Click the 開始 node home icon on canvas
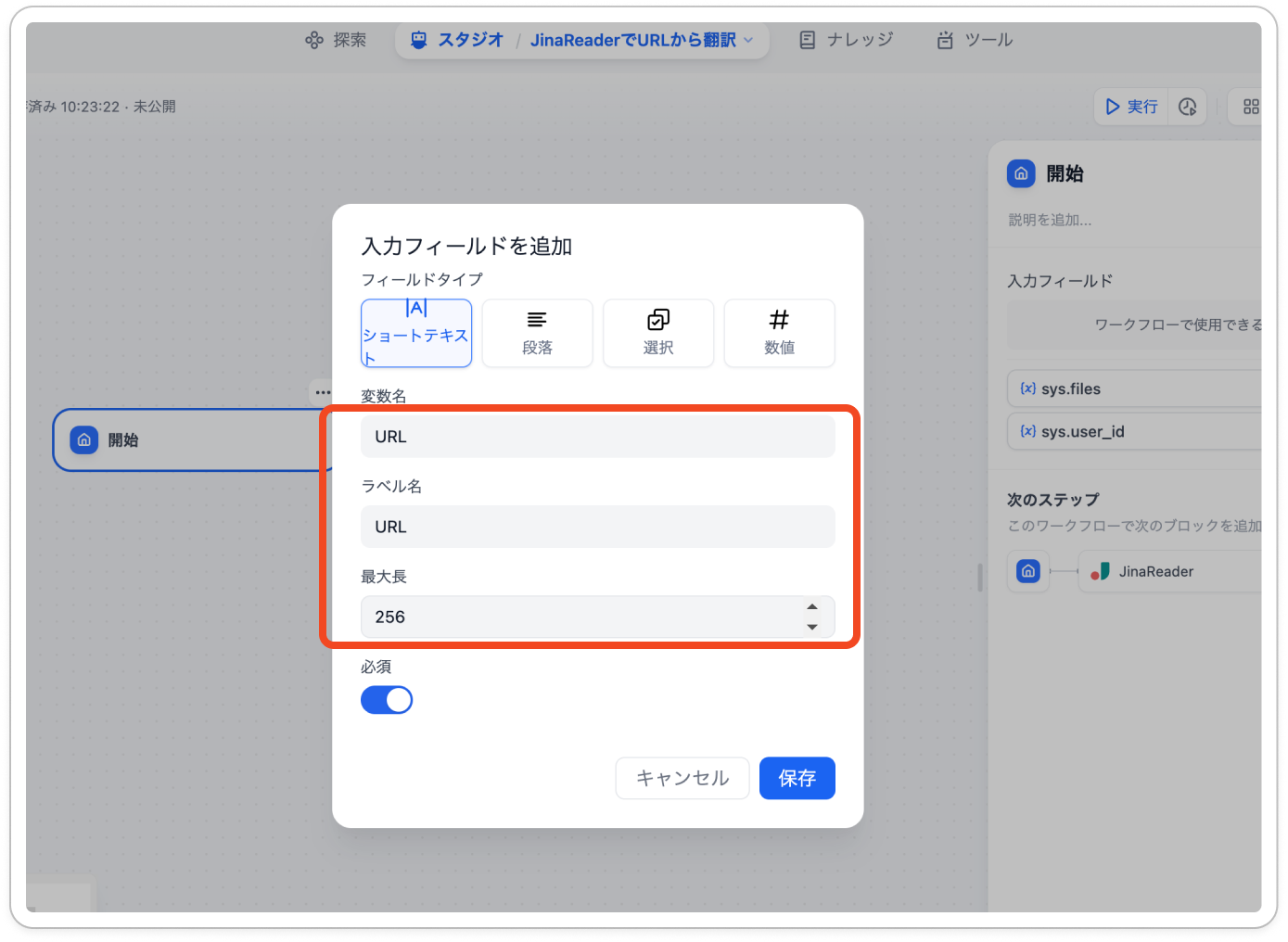Image resolution: width=1288 pixels, height=942 pixels. [84, 439]
